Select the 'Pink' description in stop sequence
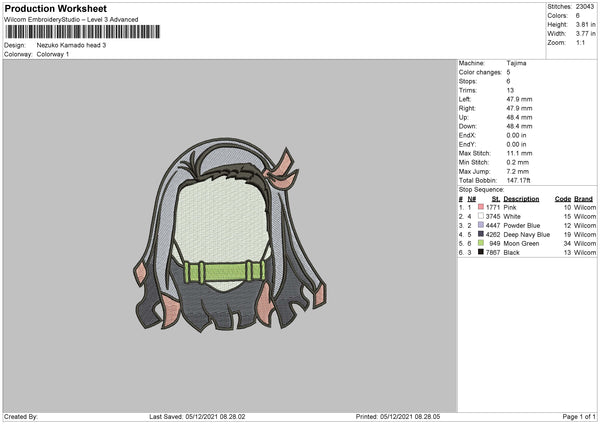The image size is (600, 424). [x=510, y=207]
